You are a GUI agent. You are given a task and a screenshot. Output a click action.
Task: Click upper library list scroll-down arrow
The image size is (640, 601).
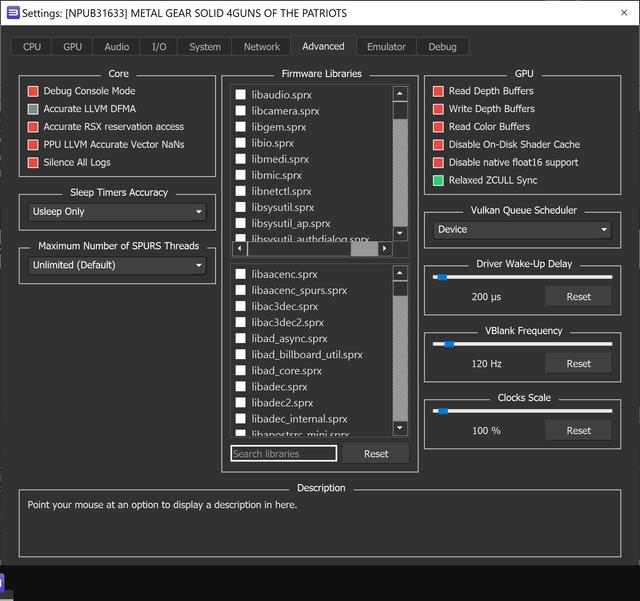(x=400, y=233)
